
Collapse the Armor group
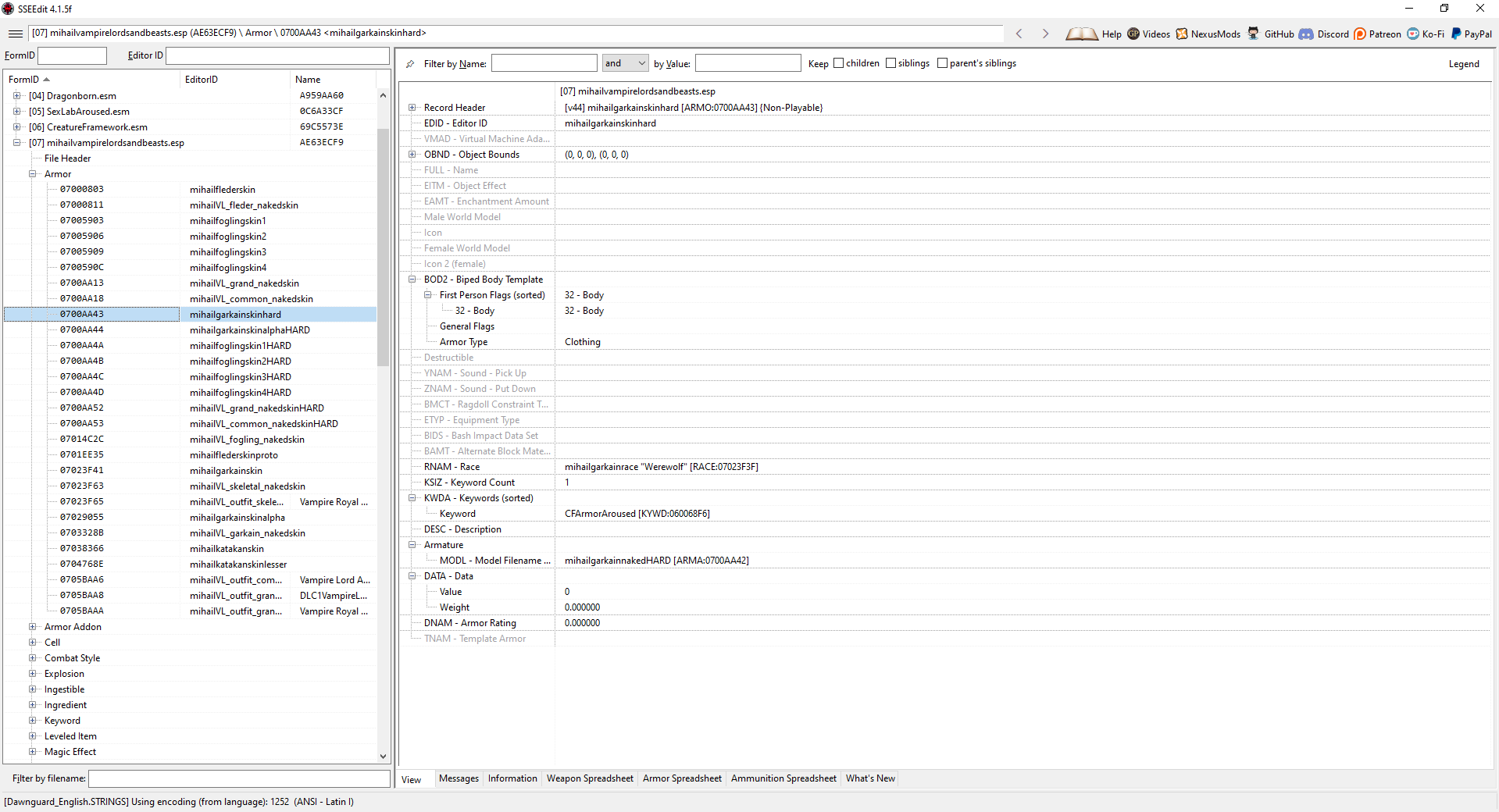click(x=32, y=174)
